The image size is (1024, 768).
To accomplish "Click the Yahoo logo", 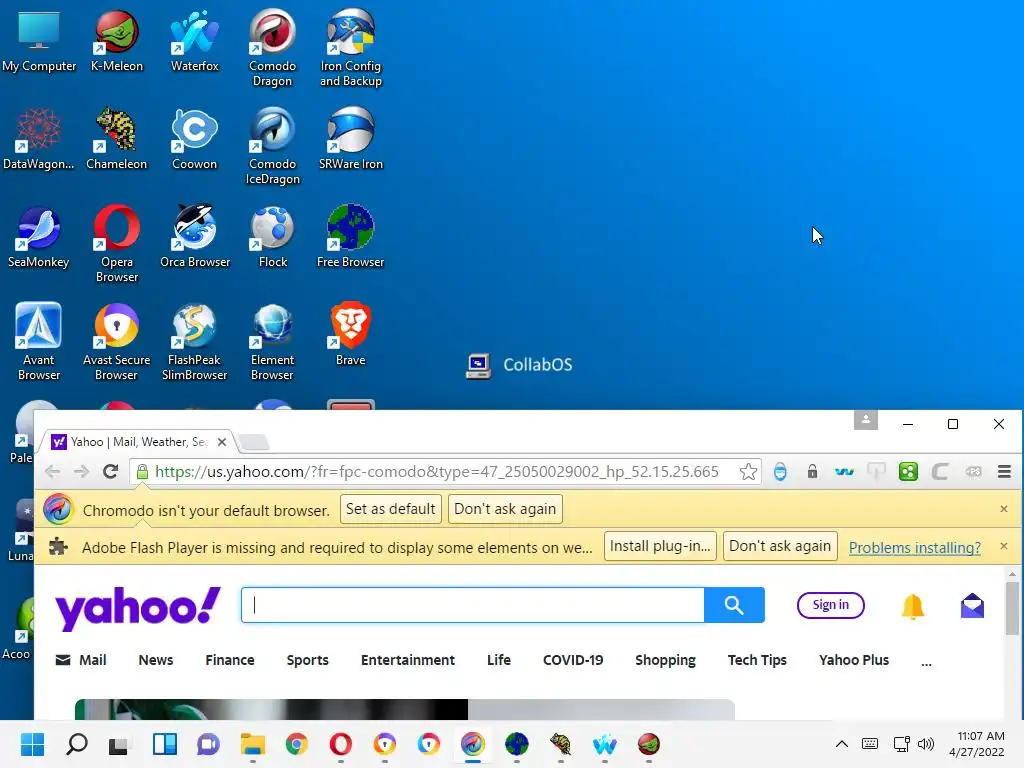I will 138,607.
